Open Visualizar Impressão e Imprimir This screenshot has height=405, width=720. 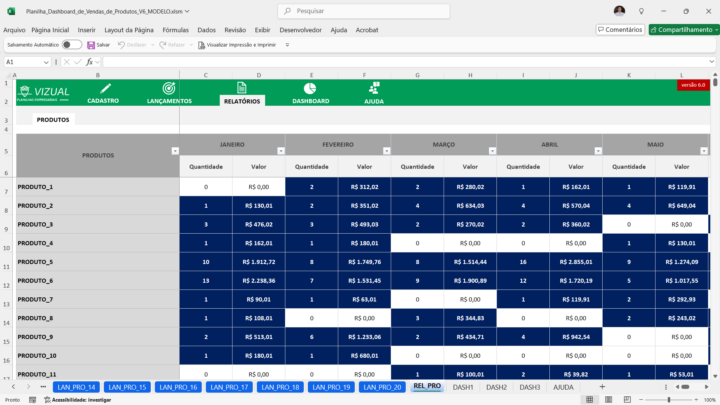[238, 45]
